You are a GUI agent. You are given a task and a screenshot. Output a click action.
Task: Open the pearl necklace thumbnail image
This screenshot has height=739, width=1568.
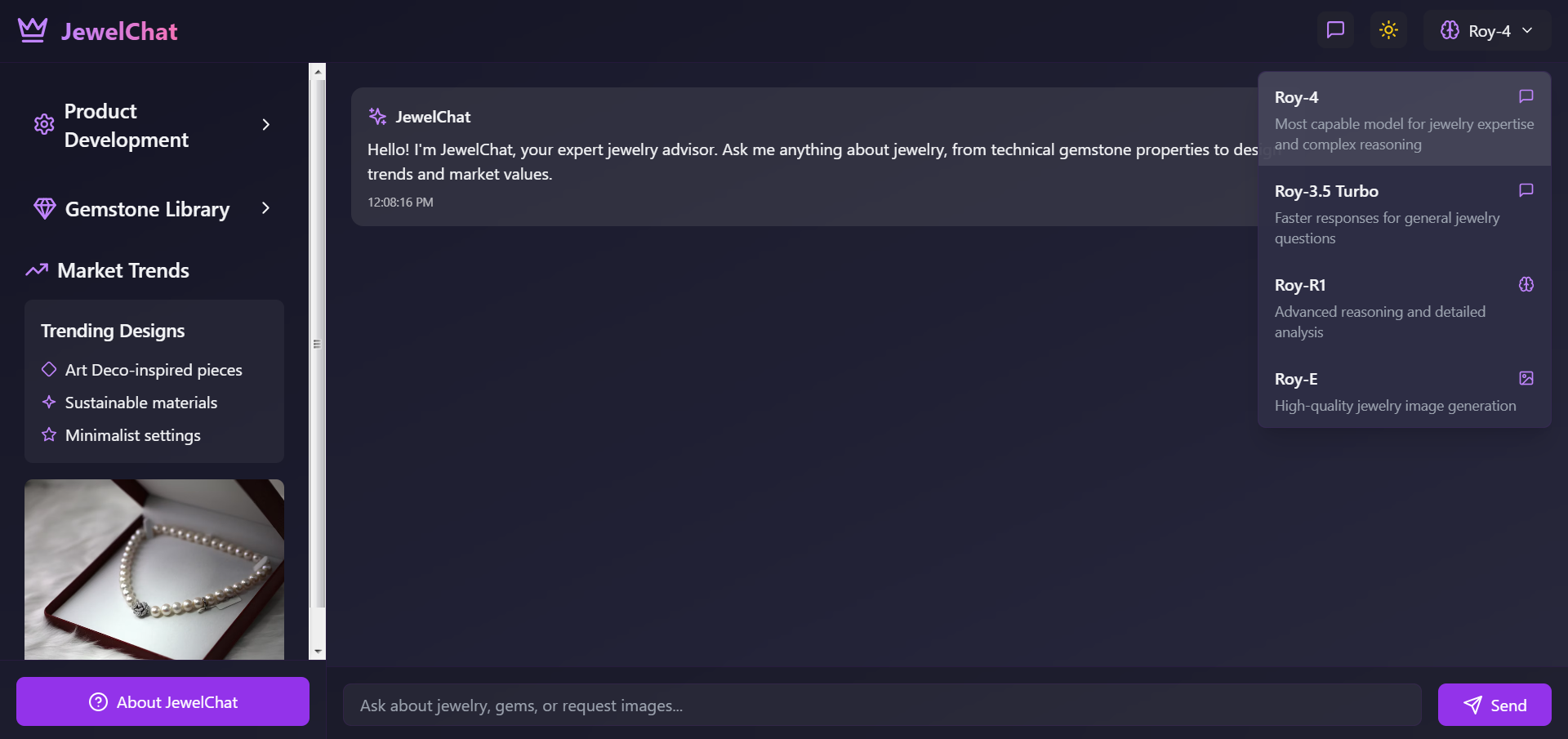coord(154,569)
